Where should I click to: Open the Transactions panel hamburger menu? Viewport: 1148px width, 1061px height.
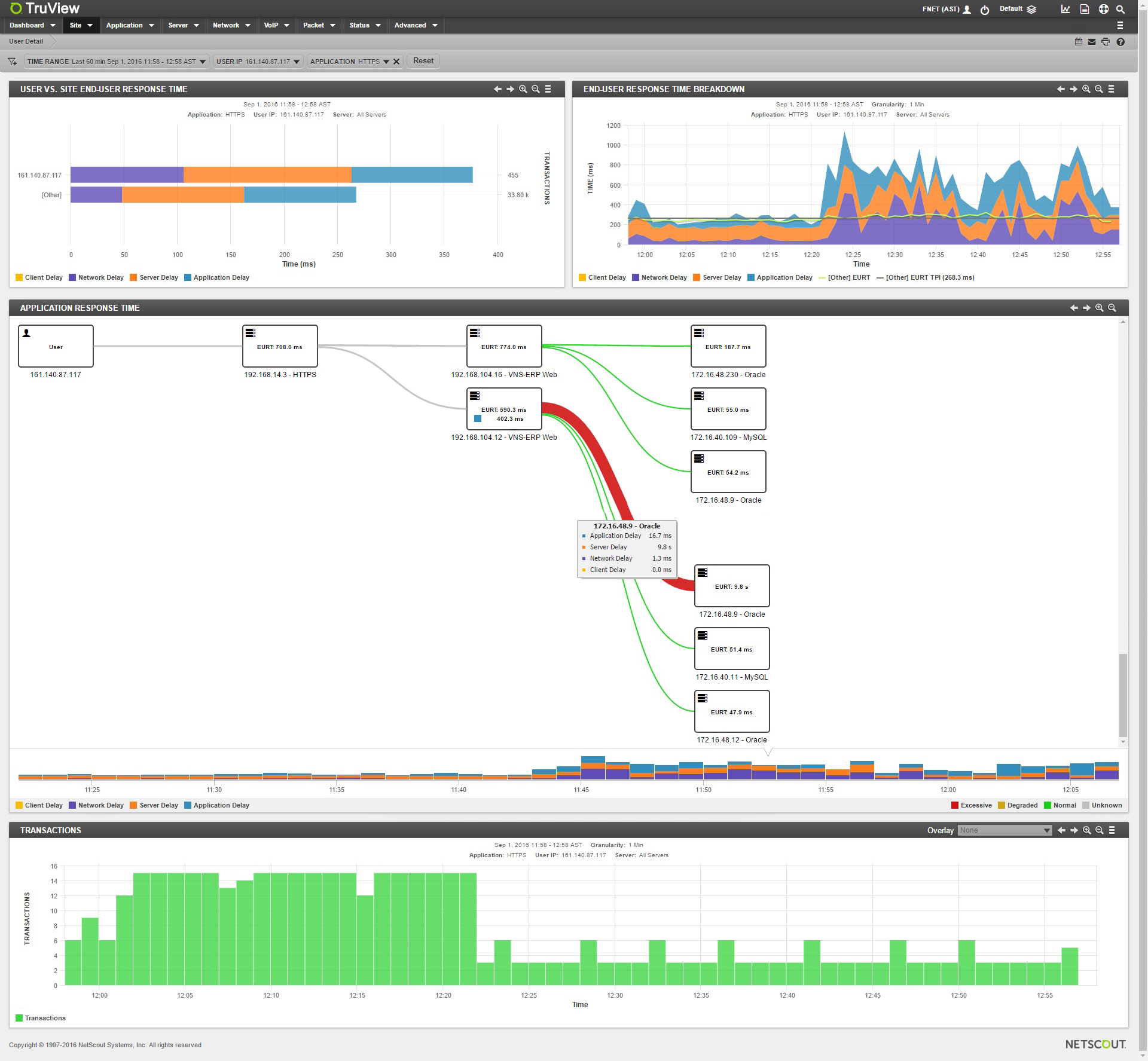coord(1112,830)
